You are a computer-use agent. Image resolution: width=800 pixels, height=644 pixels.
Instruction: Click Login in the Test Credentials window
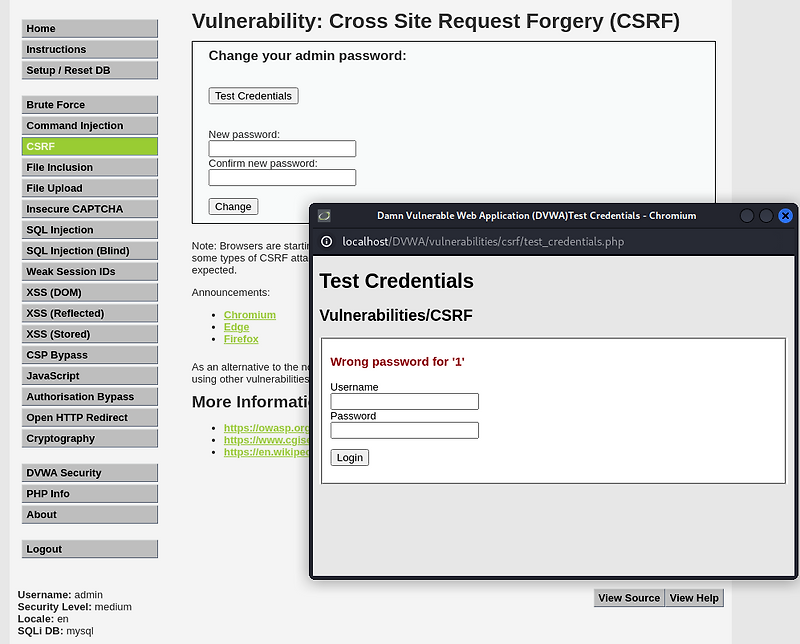pyautogui.click(x=349, y=457)
